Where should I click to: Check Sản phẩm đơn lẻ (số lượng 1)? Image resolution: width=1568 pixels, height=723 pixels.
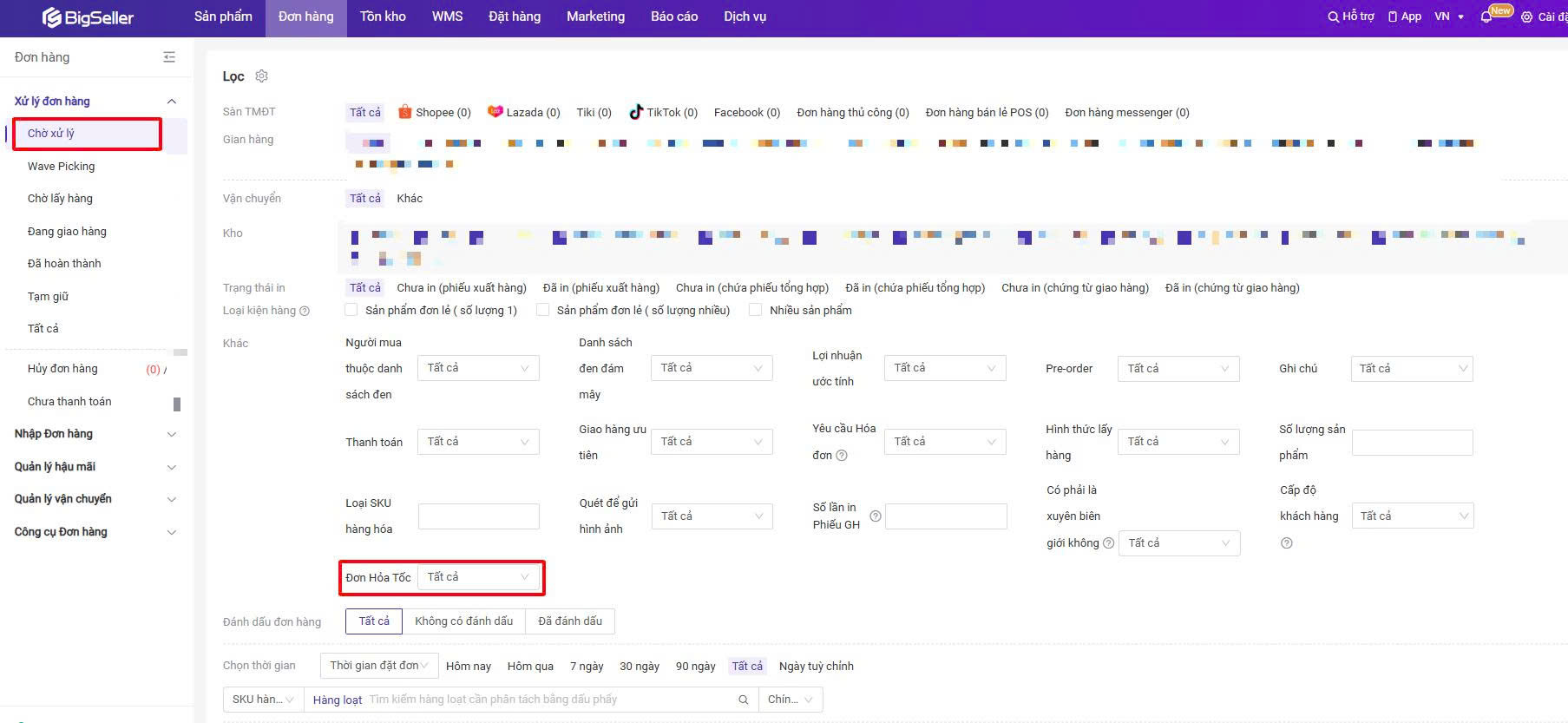point(351,310)
